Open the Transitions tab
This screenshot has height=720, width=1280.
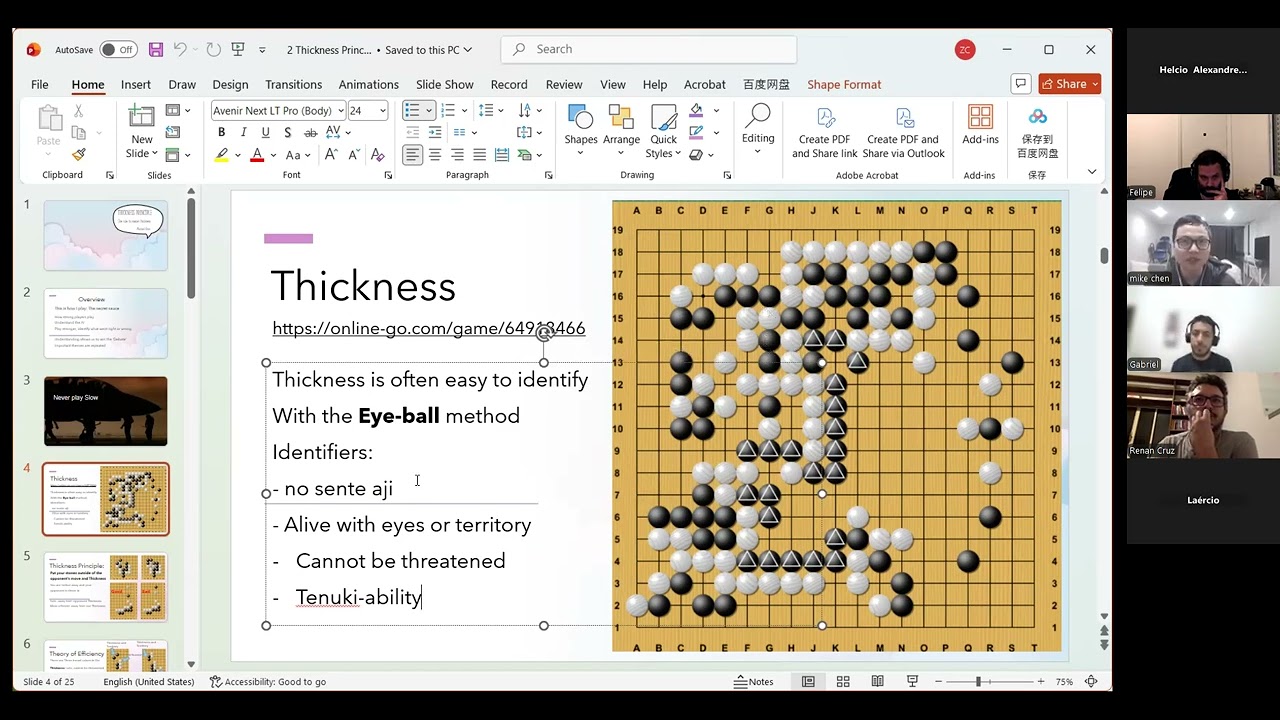pyautogui.click(x=293, y=85)
